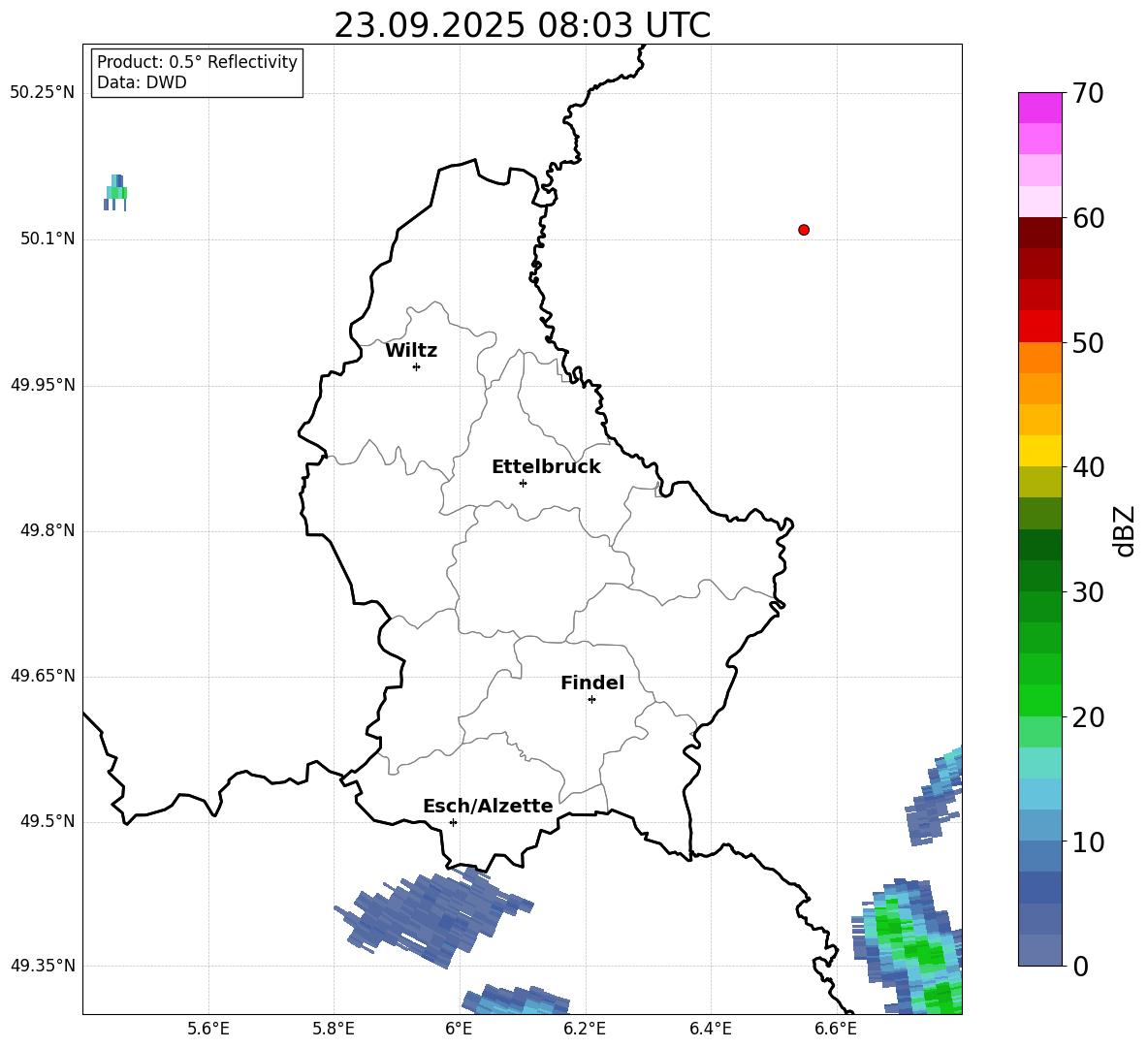Screen dimensions: 1148x1048
Task: Click the Wiltz station cross marker
Action: pyautogui.click(x=417, y=366)
